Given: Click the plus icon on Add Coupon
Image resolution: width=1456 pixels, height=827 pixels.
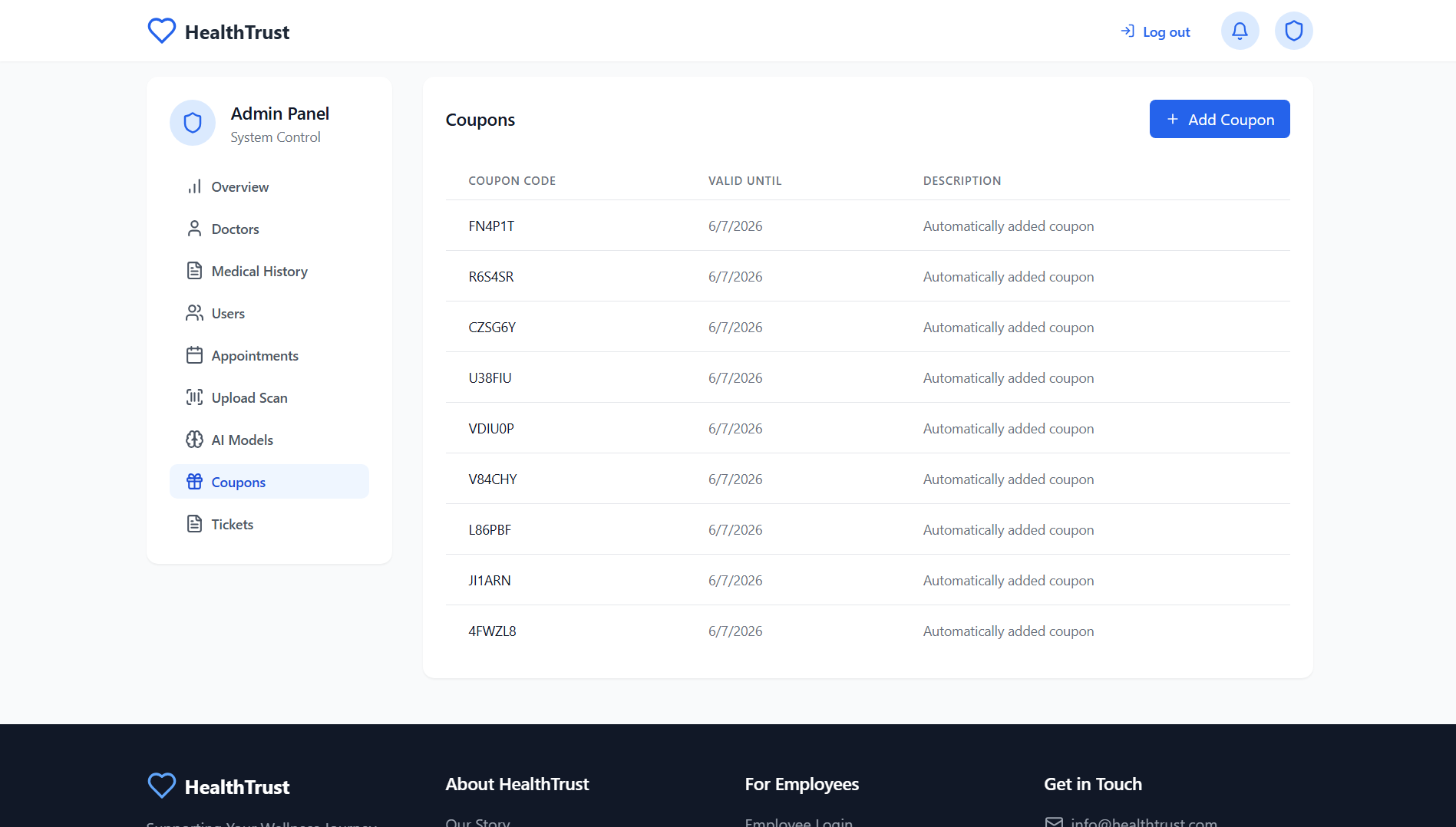Looking at the screenshot, I should point(1172,119).
